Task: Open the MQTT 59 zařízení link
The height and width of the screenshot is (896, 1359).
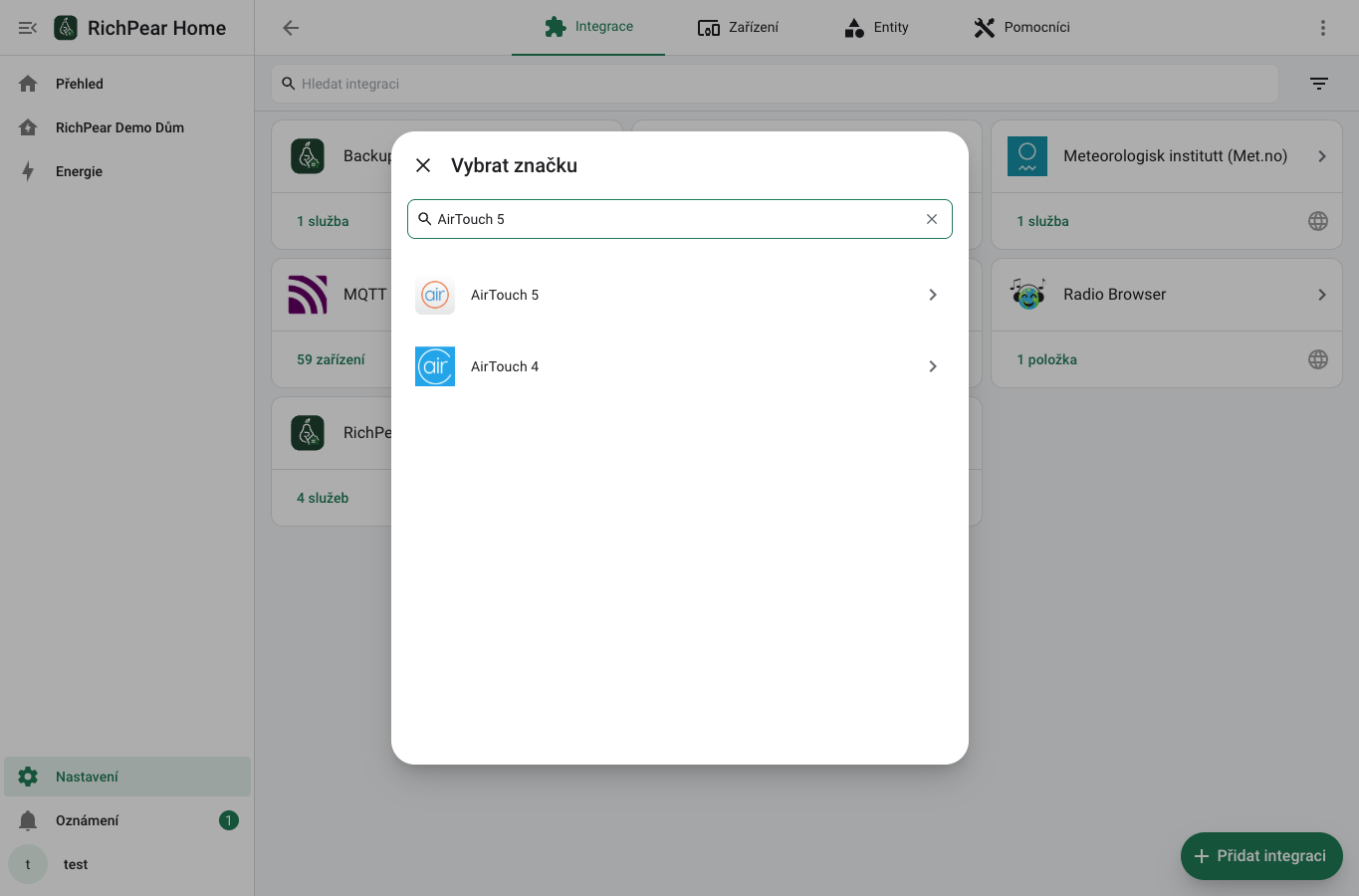Action: tap(331, 359)
